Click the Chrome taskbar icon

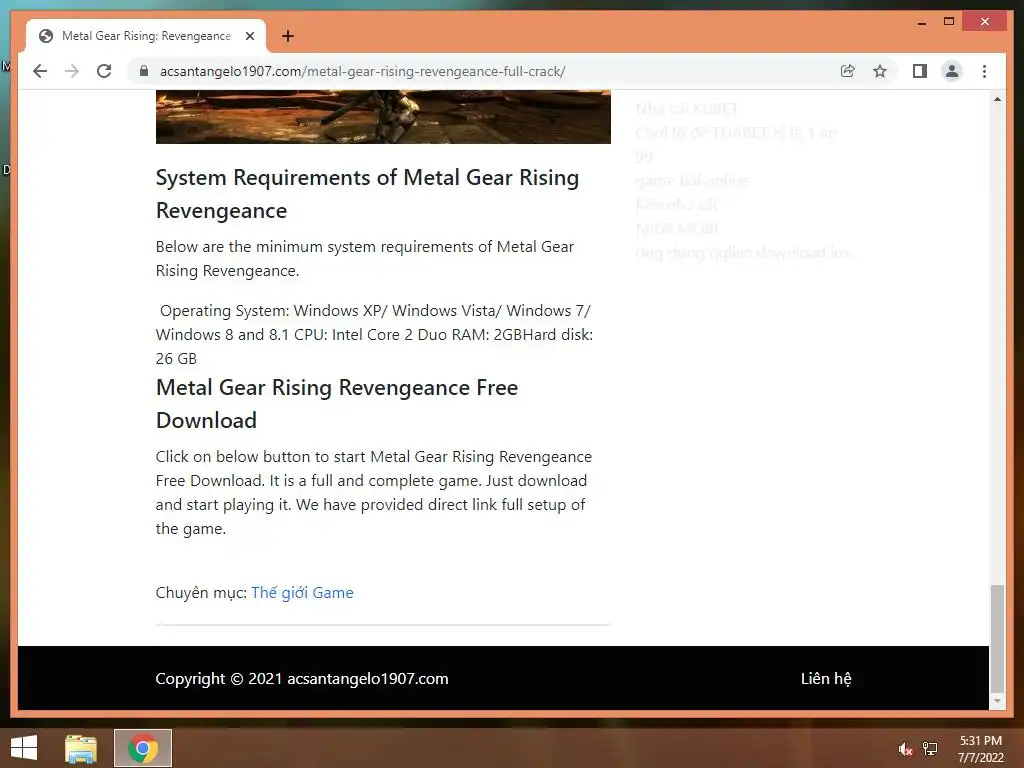click(143, 748)
